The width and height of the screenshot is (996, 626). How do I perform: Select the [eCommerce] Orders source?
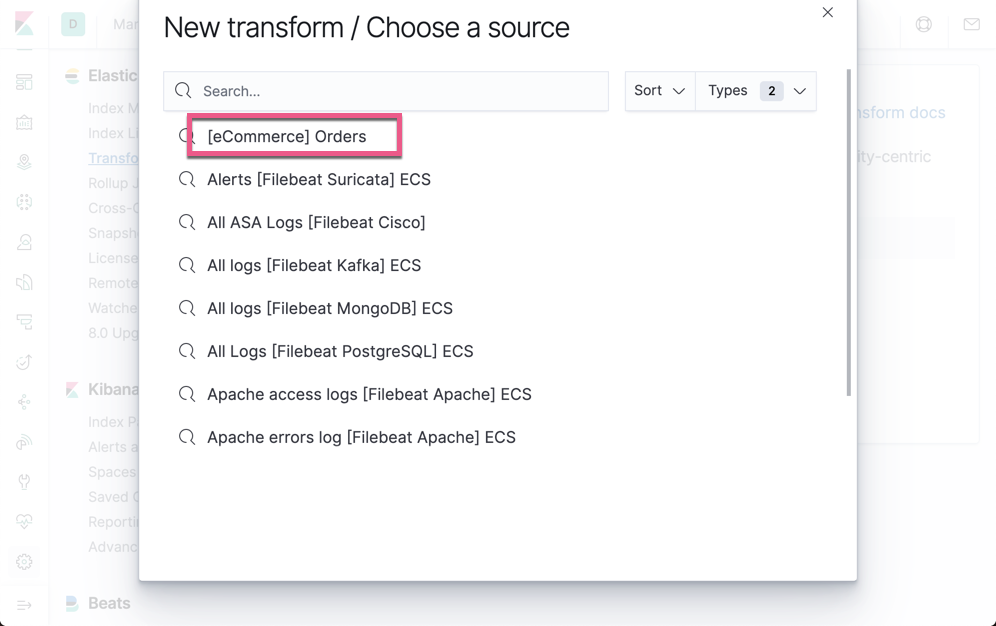(x=287, y=137)
